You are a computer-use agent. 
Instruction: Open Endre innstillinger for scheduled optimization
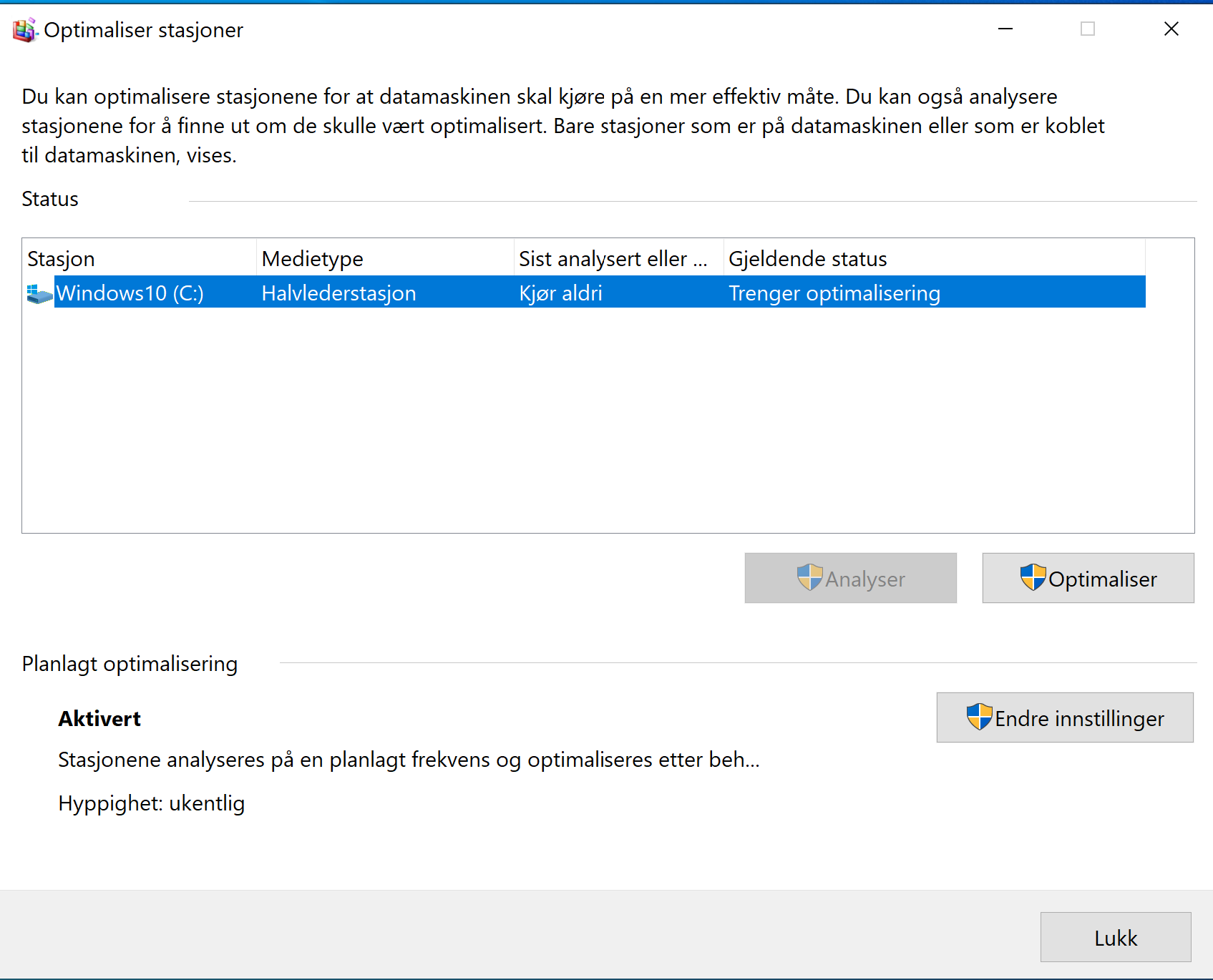point(1064,717)
